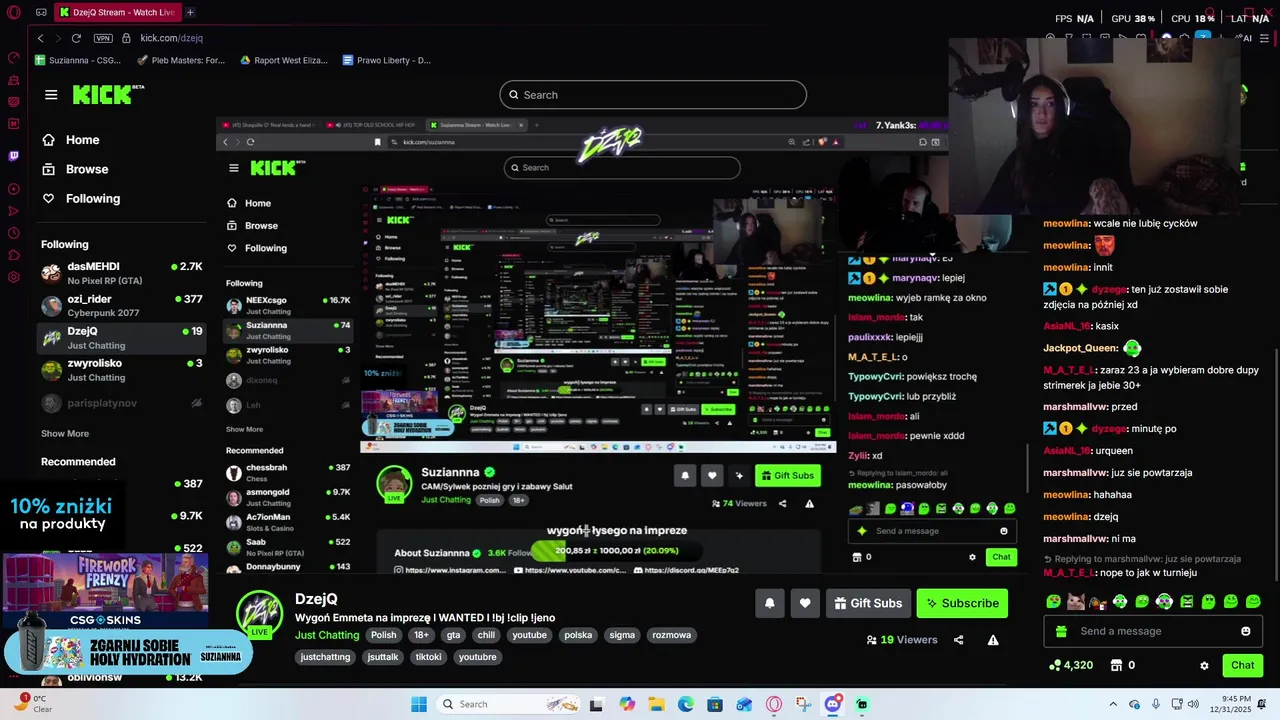The image size is (1280, 720).
Task: Open zwyrolisko channel in Following list
Action: pos(121,370)
